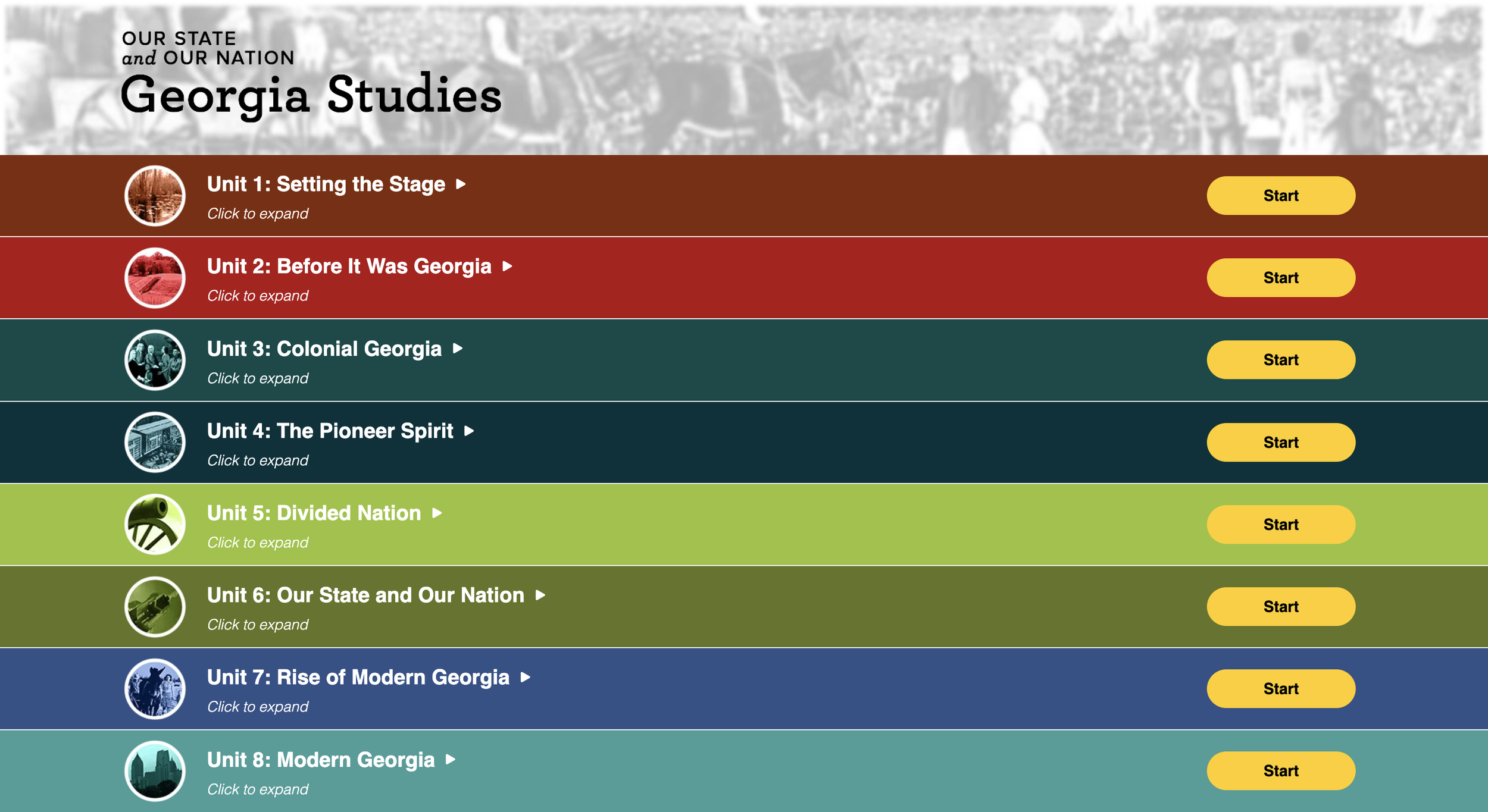Viewport: 1488px width, 812px height.
Task: Click the Unit 1 swamp circular thumbnail icon
Action: point(155,196)
